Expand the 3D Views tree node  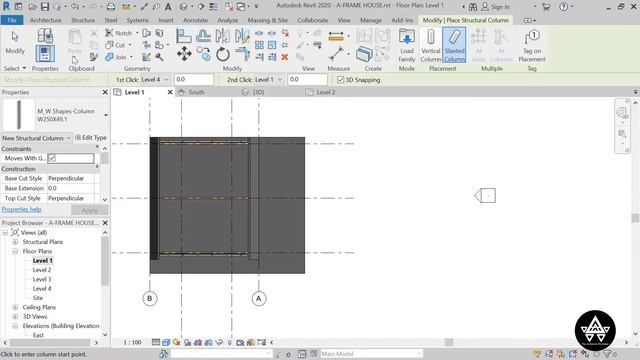point(15,316)
